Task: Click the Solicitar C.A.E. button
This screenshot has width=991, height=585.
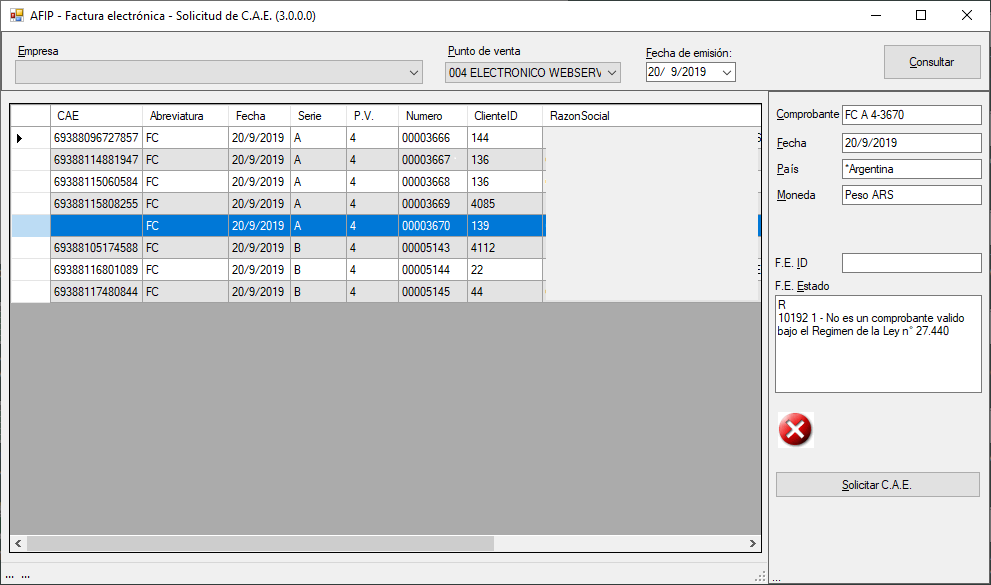Action: point(877,485)
